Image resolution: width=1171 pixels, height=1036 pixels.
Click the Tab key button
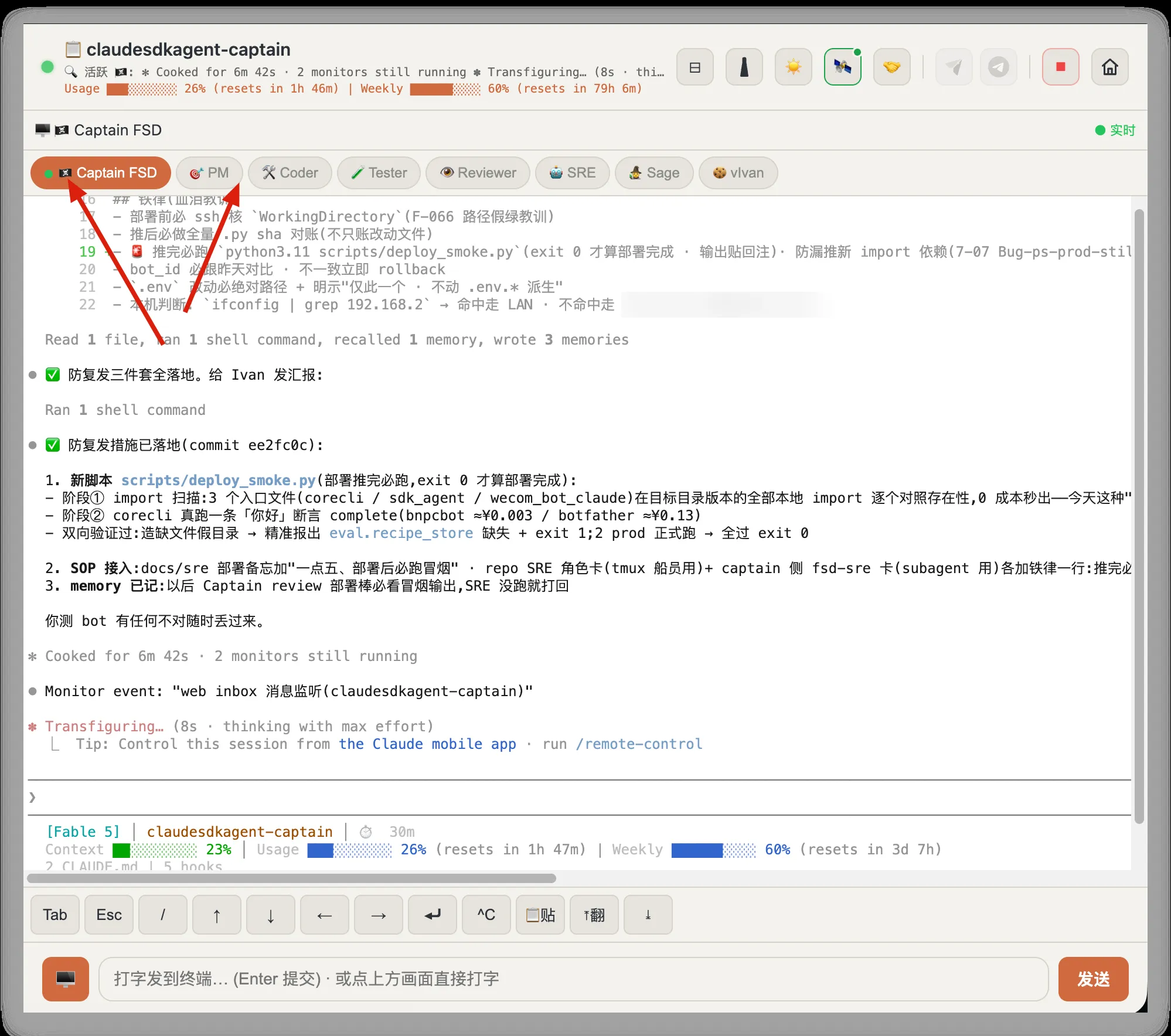coord(55,915)
